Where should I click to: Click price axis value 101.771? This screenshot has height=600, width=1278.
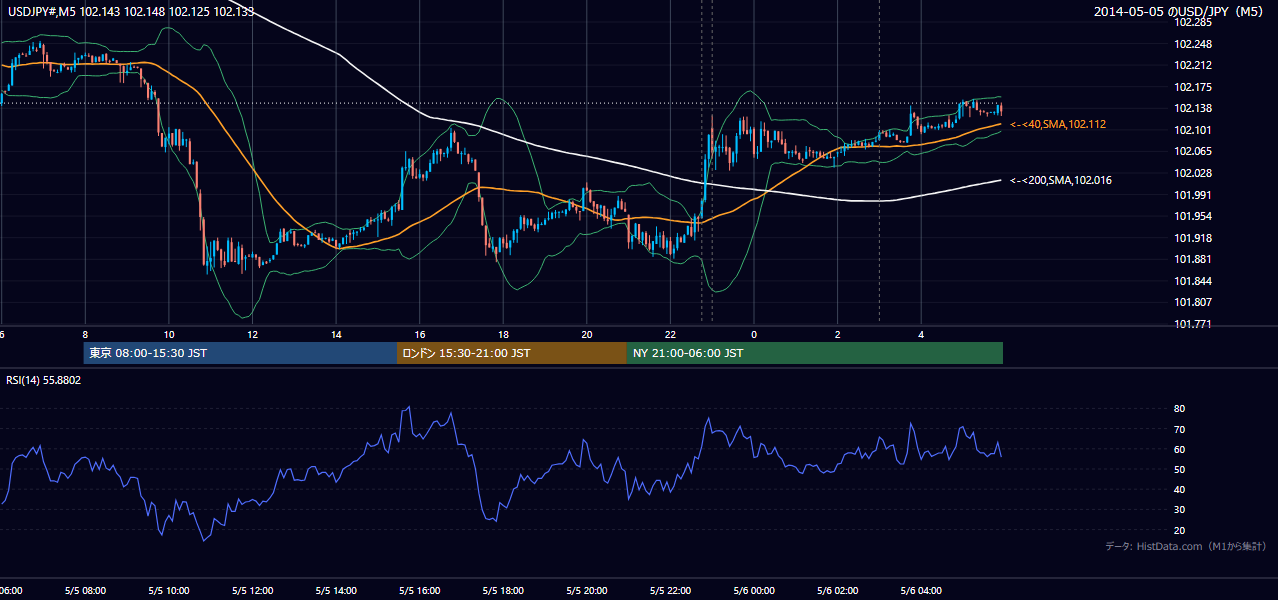point(1192,324)
